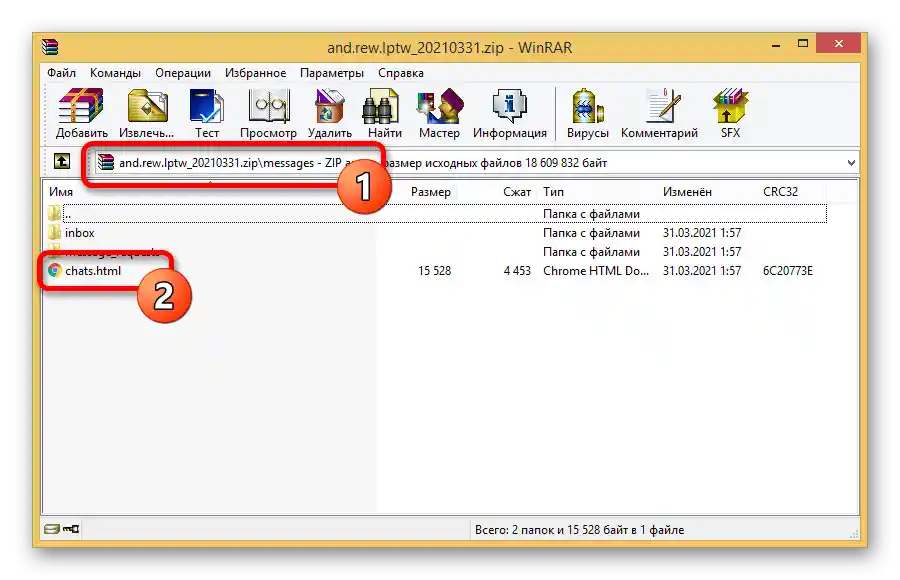Click the Удалить (Delete) toolbar icon
The width and height of the screenshot is (900, 580).
(329, 113)
